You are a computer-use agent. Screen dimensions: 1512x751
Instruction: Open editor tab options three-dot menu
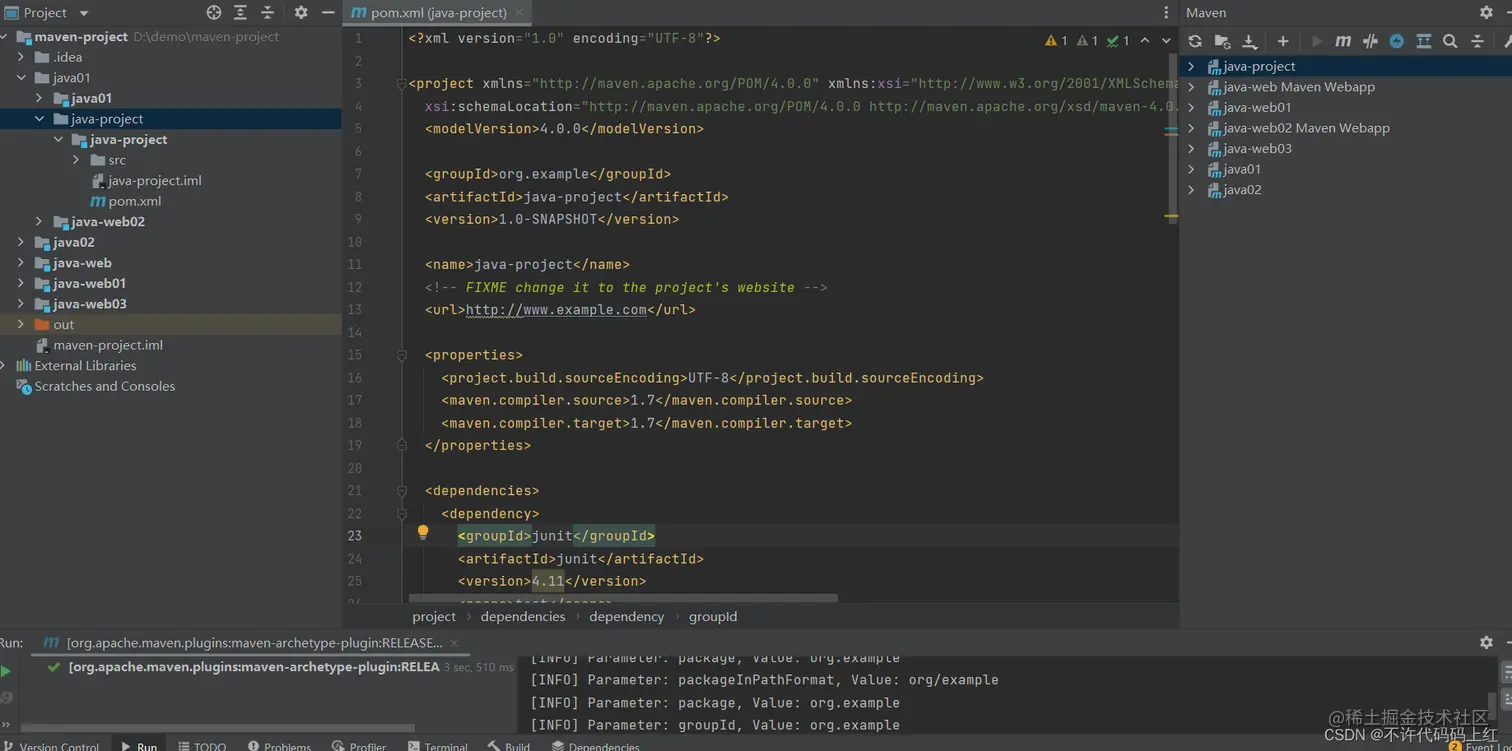tap(1166, 13)
